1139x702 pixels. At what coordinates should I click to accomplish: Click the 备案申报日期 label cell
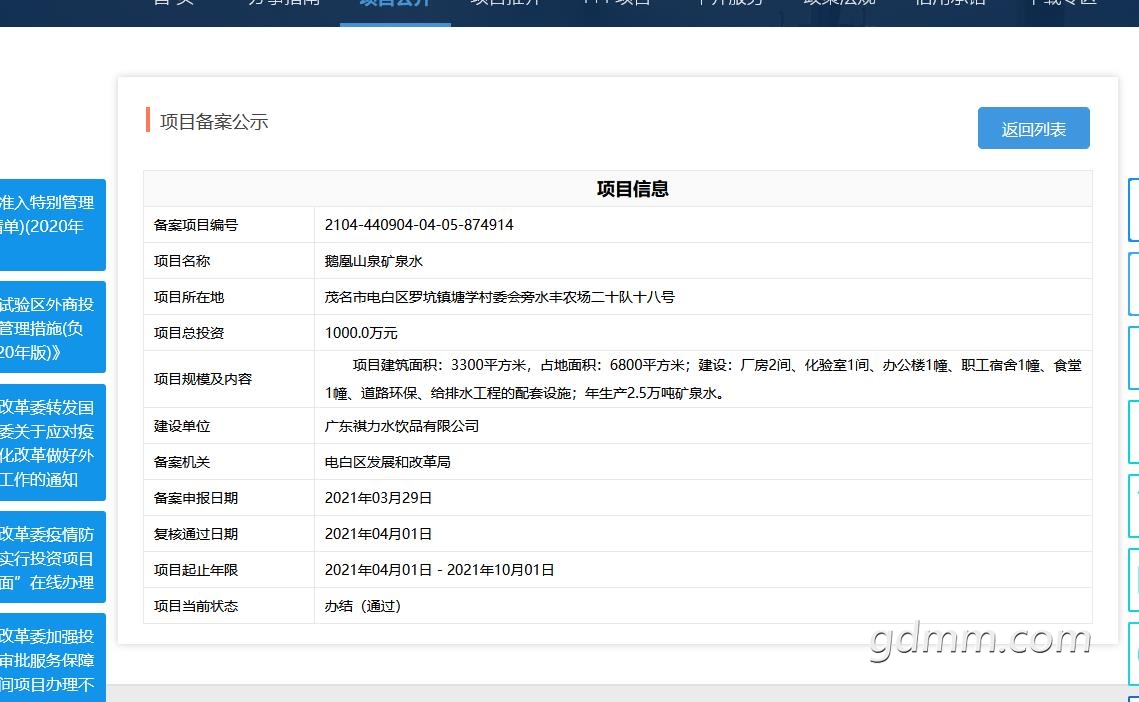(x=229, y=498)
